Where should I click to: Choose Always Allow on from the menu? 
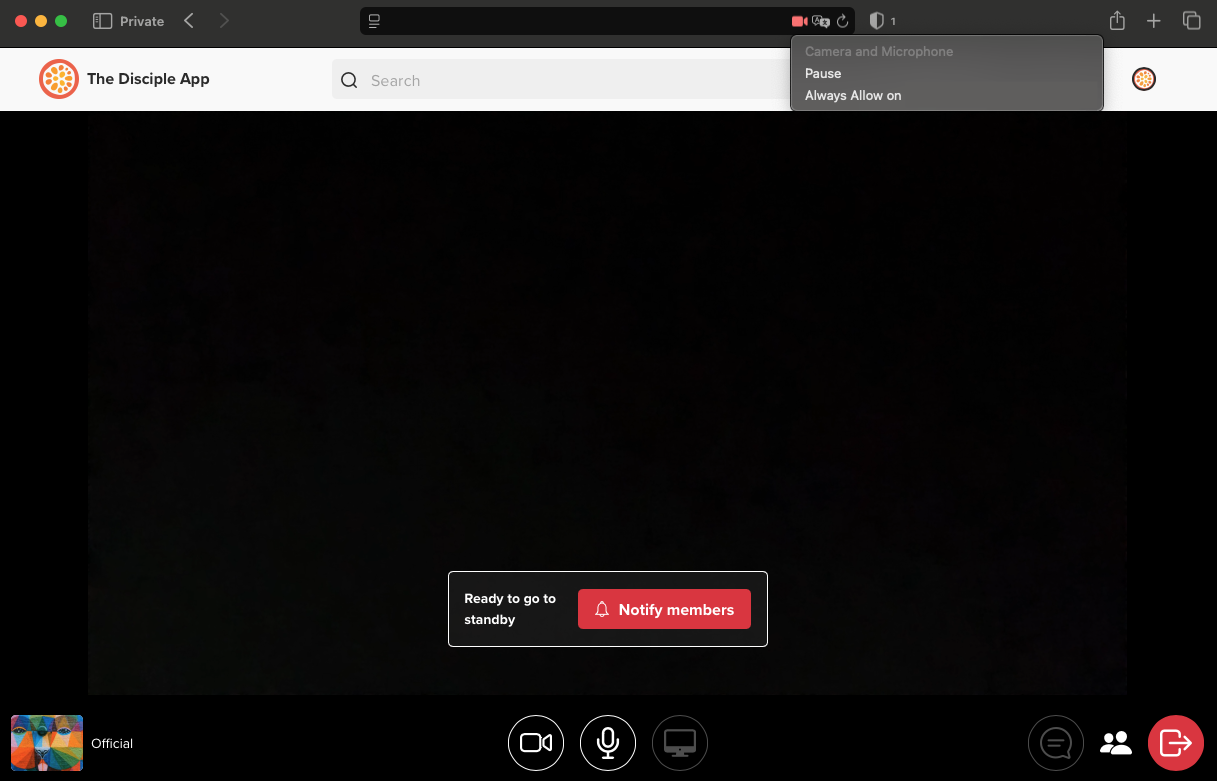853,95
